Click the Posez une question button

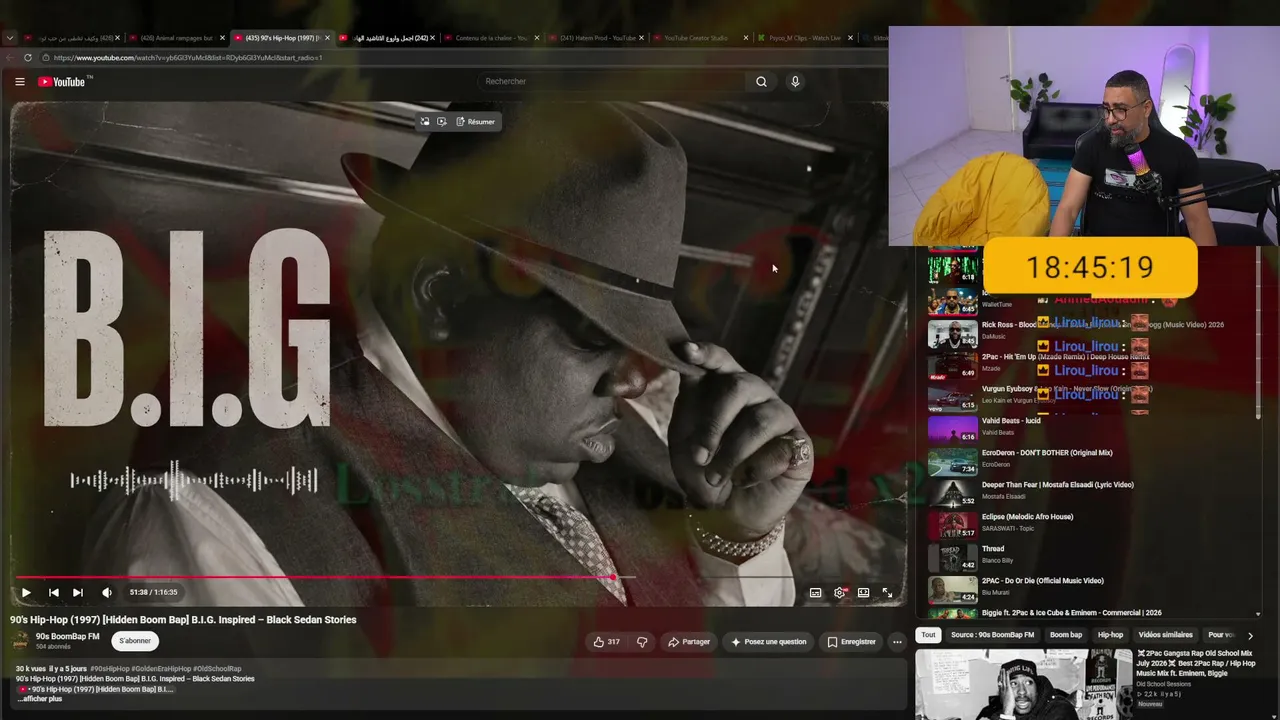pyautogui.click(x=768, y=642)
